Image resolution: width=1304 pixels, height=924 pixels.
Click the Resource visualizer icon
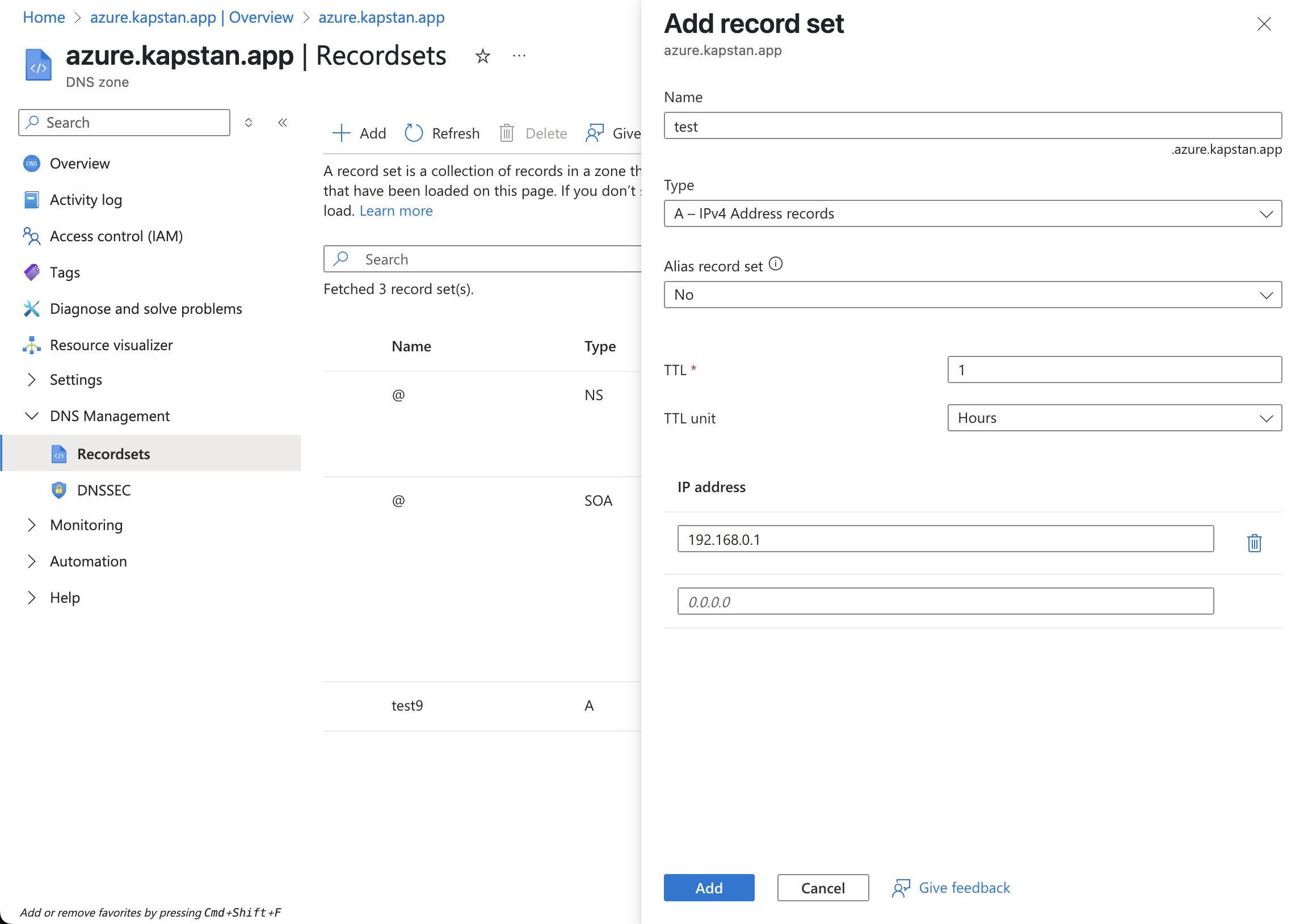tap(32, 345)
